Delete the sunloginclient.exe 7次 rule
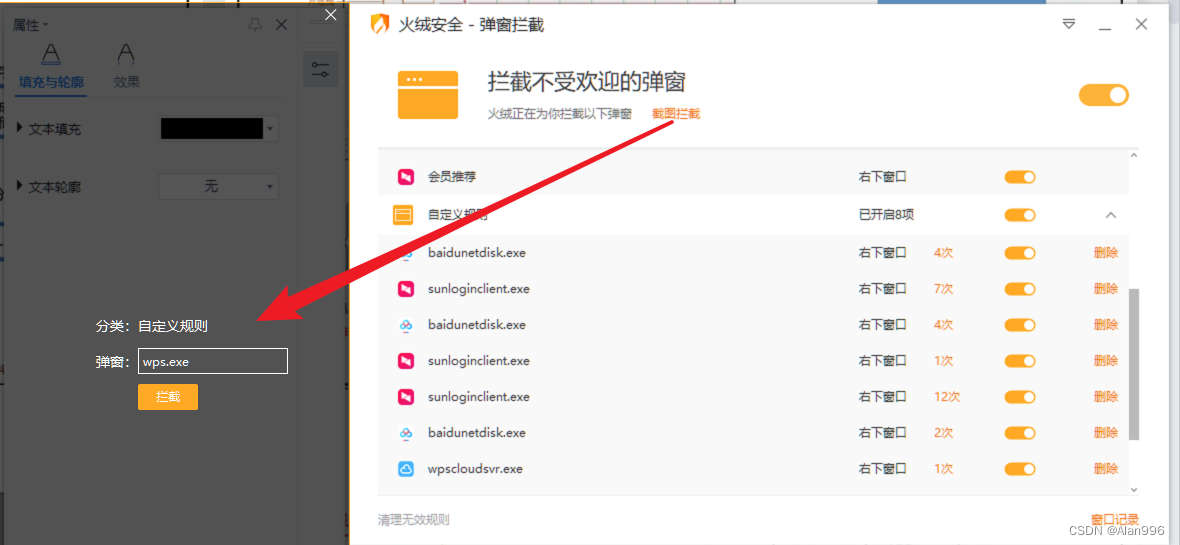The width and height of the screenshot is (1180, 545). [x=1105, y=288]
